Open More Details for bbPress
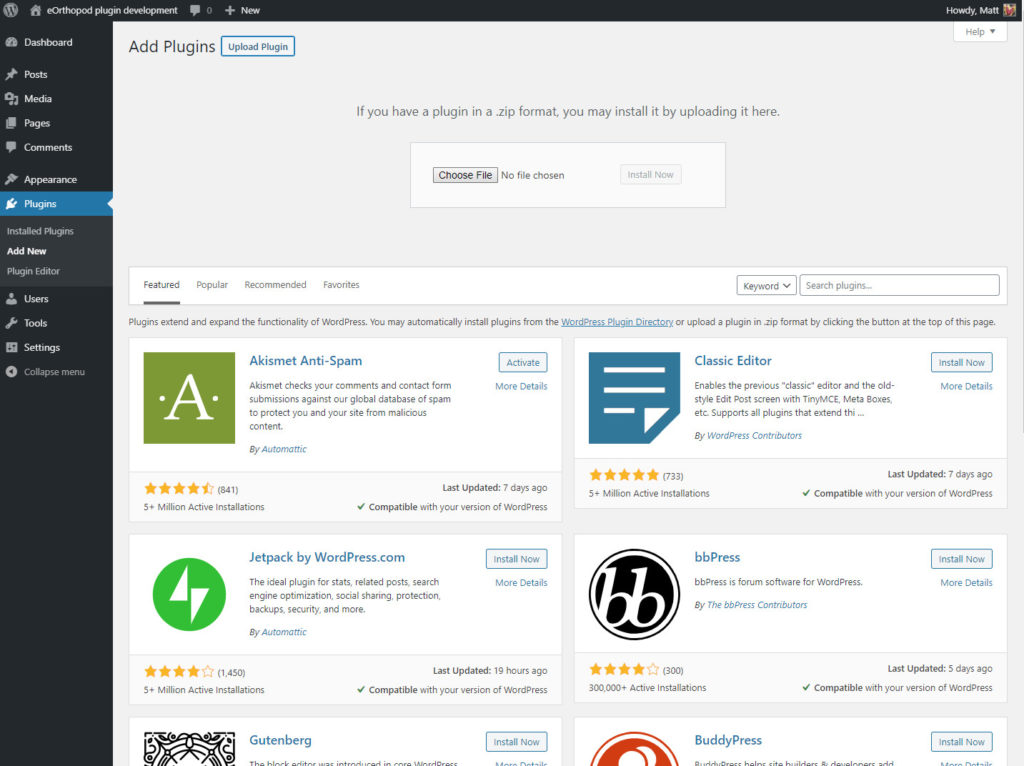 [x=966, y=582]
